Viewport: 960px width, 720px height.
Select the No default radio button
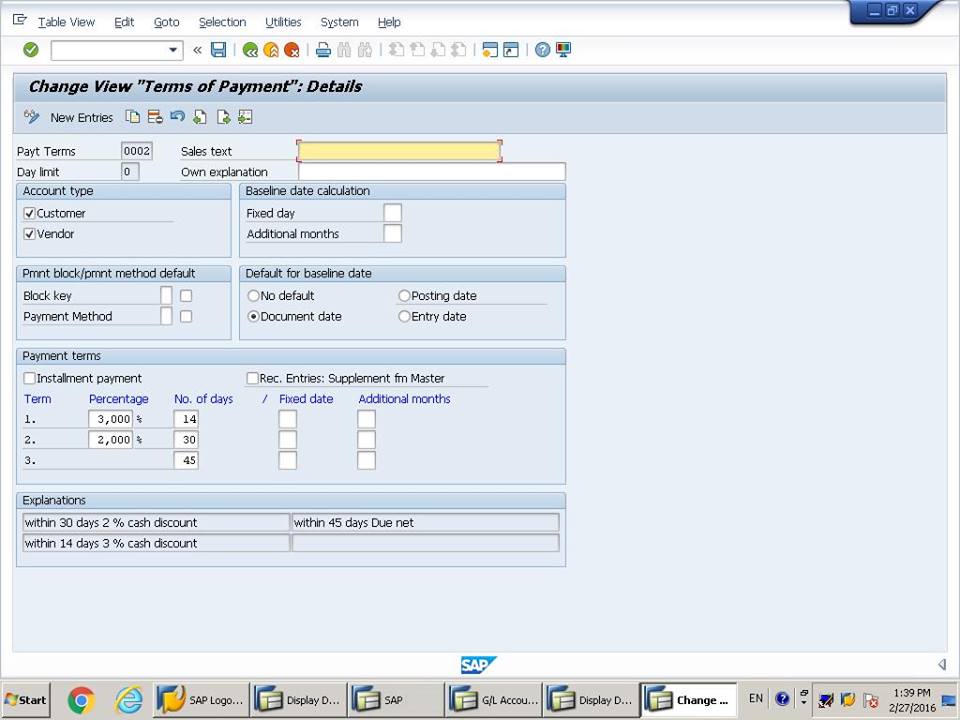pos(253,296)
